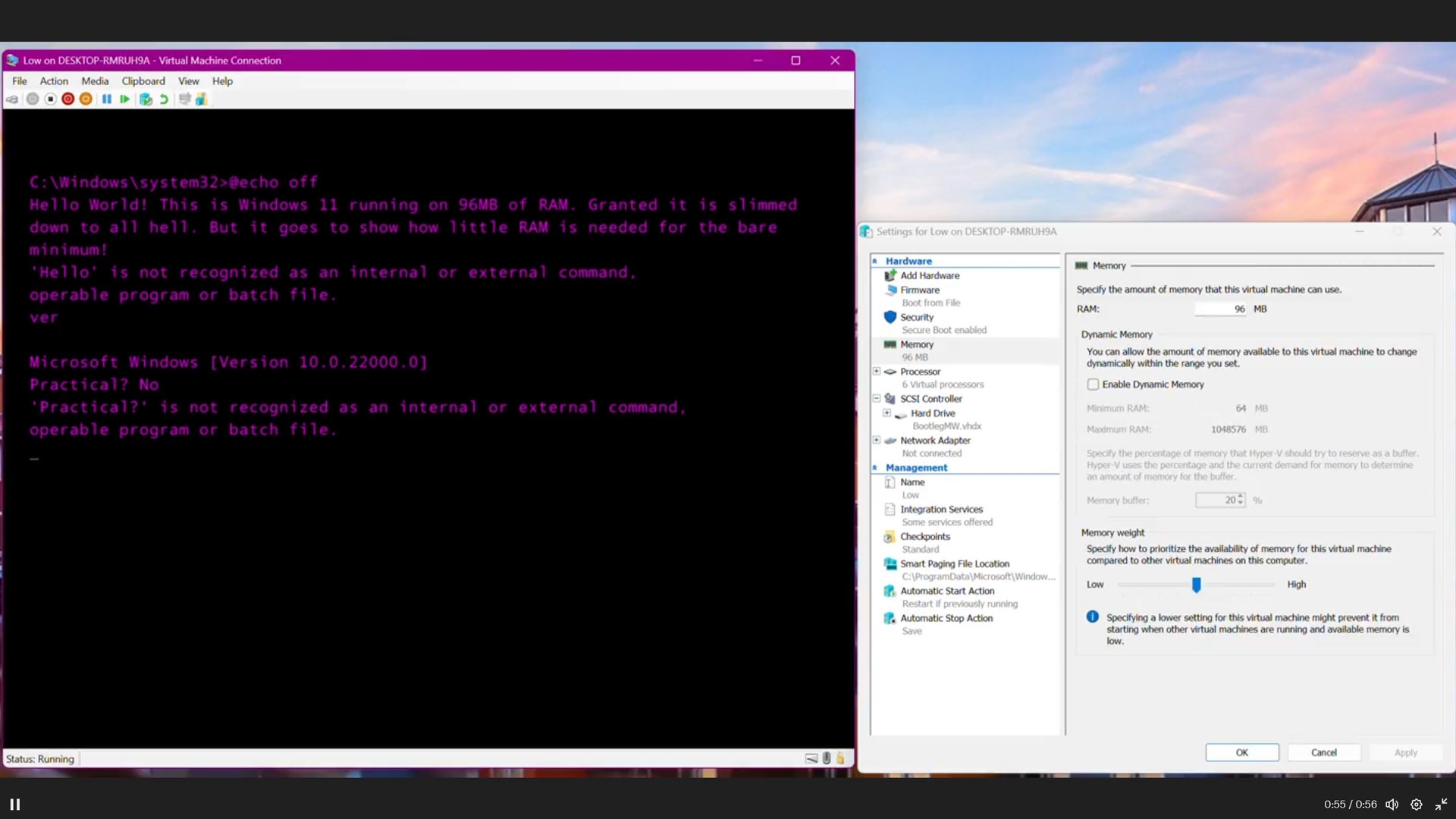
Task: Click the OK button in the Settings dialog
Action: coord(1241,752)
